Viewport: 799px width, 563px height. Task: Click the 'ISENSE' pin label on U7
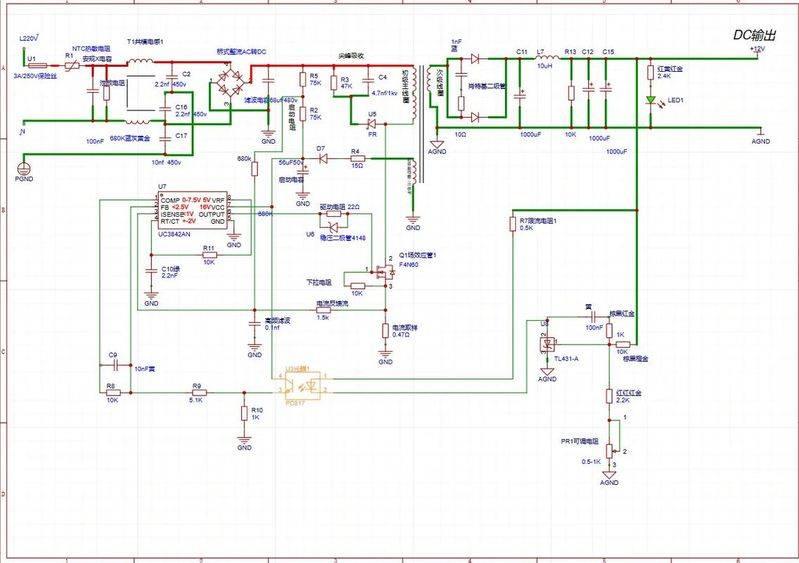tap(171, 215)
